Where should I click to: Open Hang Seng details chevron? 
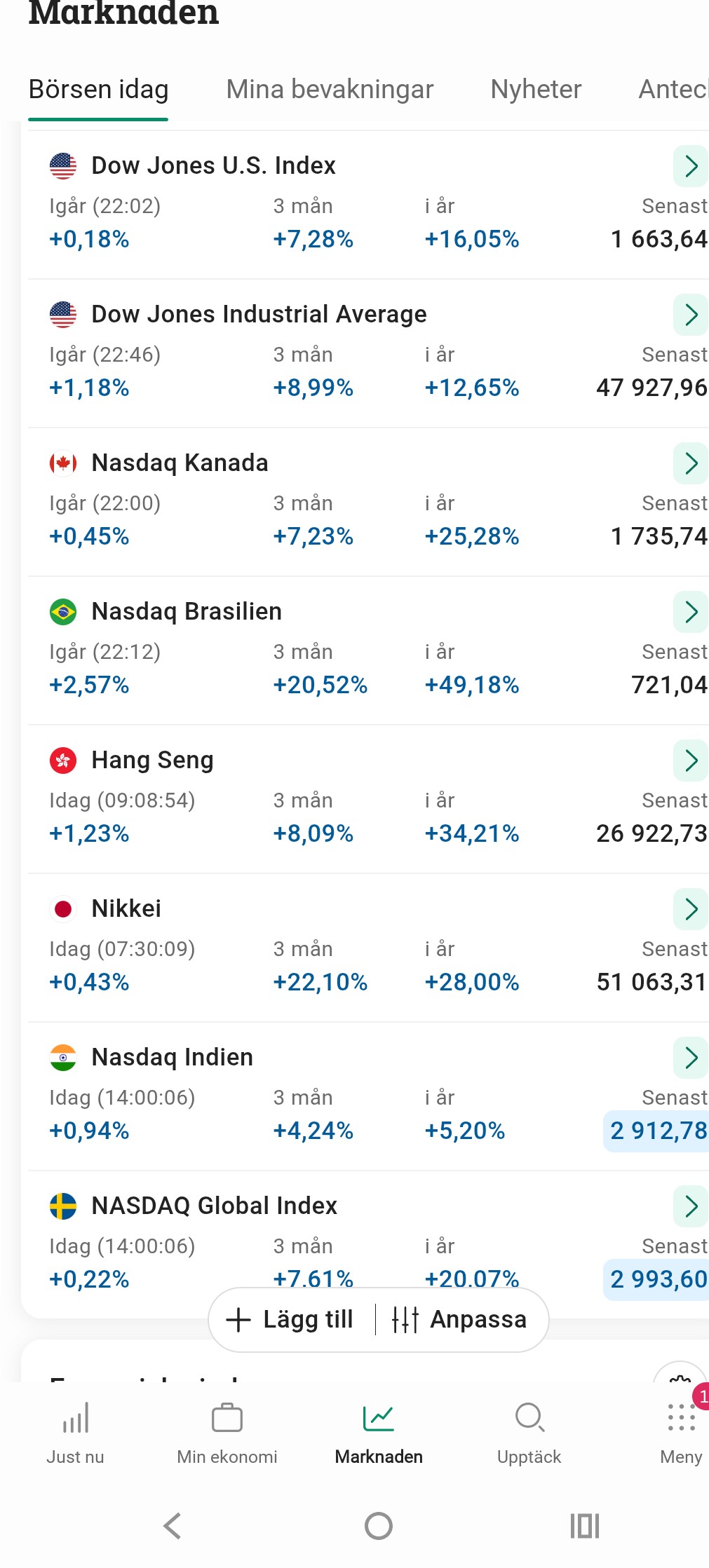(691, 761)
